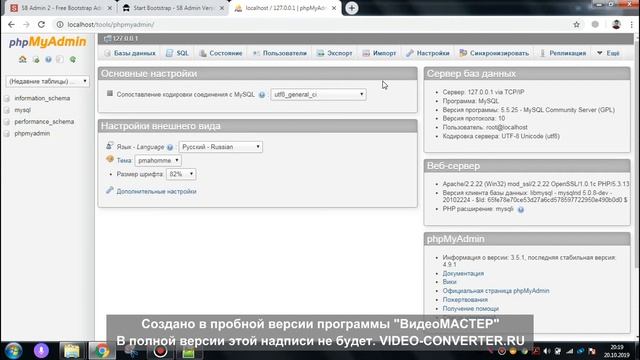Open the Состояние tab
This screenshot has height=360, width=640.
pyautogui.click(x=221, y=53)
